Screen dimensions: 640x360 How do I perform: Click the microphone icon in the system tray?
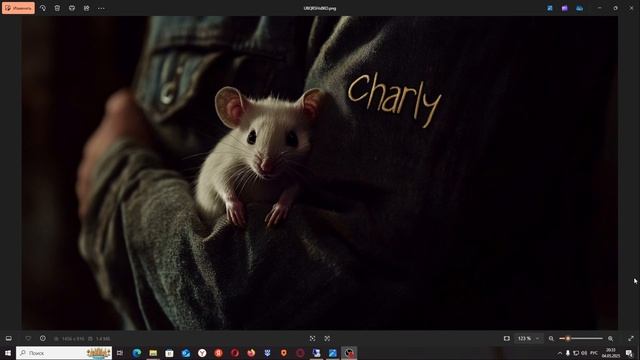click(x=568, y=353)
